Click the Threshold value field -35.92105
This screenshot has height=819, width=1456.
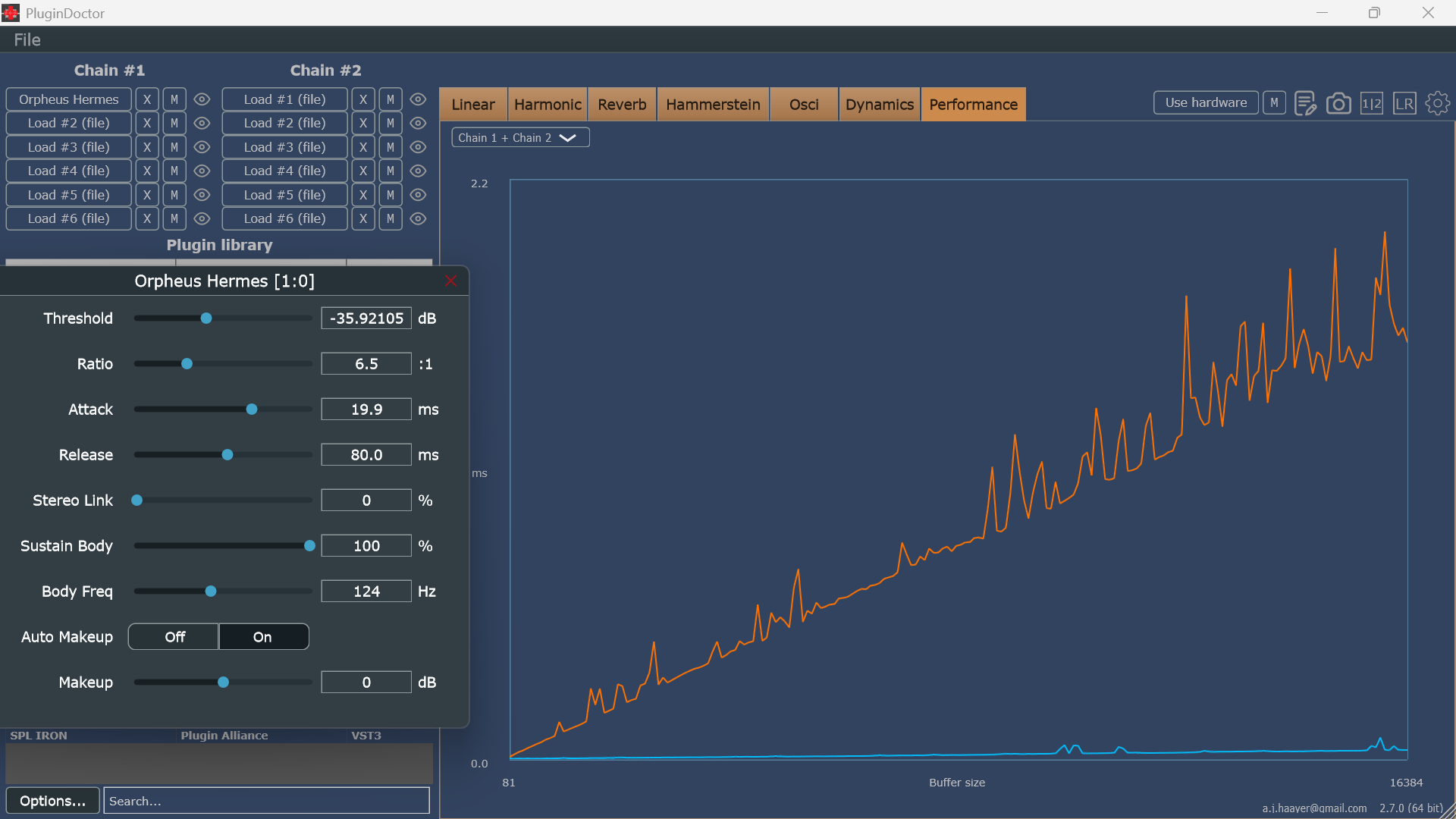(366, 318)
